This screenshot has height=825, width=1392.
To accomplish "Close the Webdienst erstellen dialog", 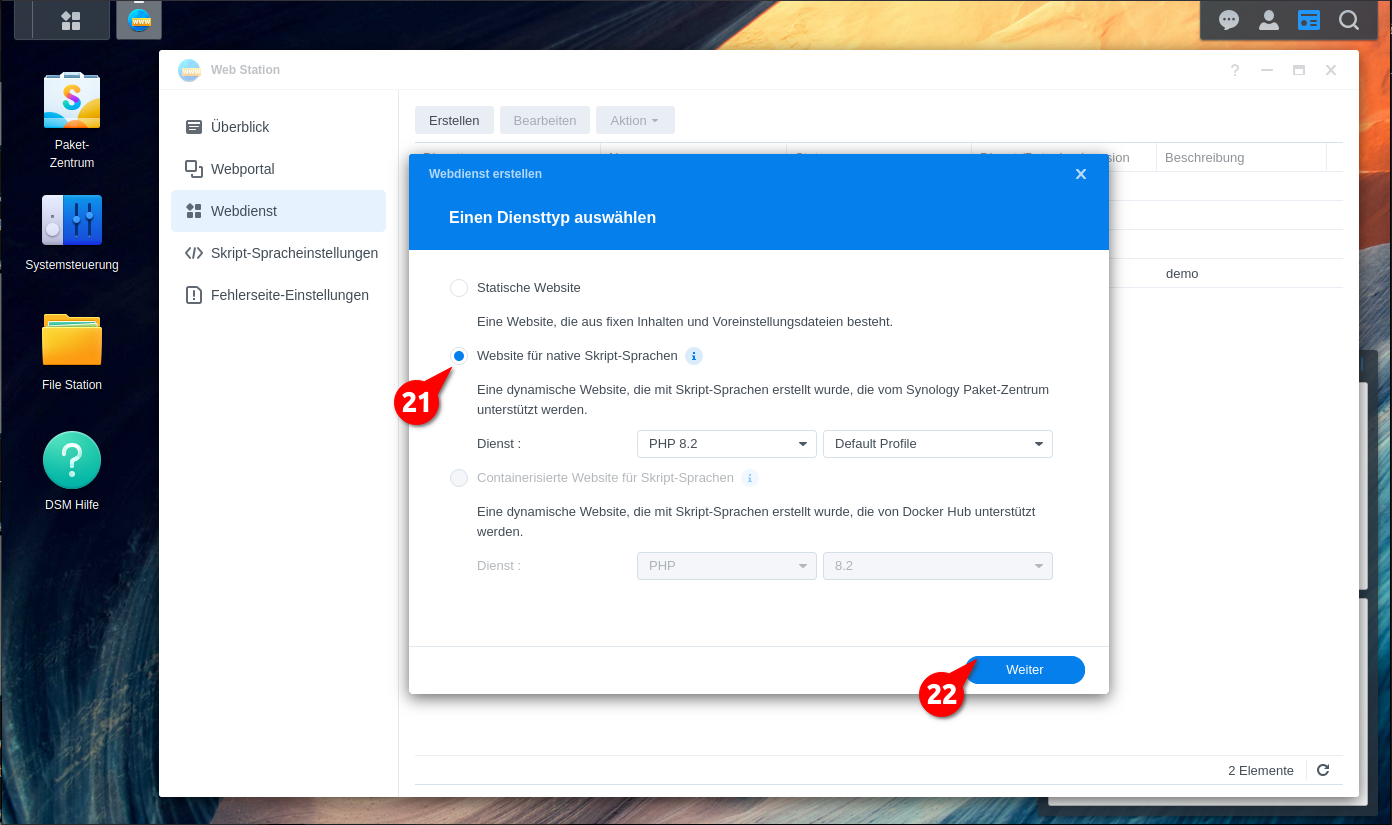I will [x=1081, y=174].
